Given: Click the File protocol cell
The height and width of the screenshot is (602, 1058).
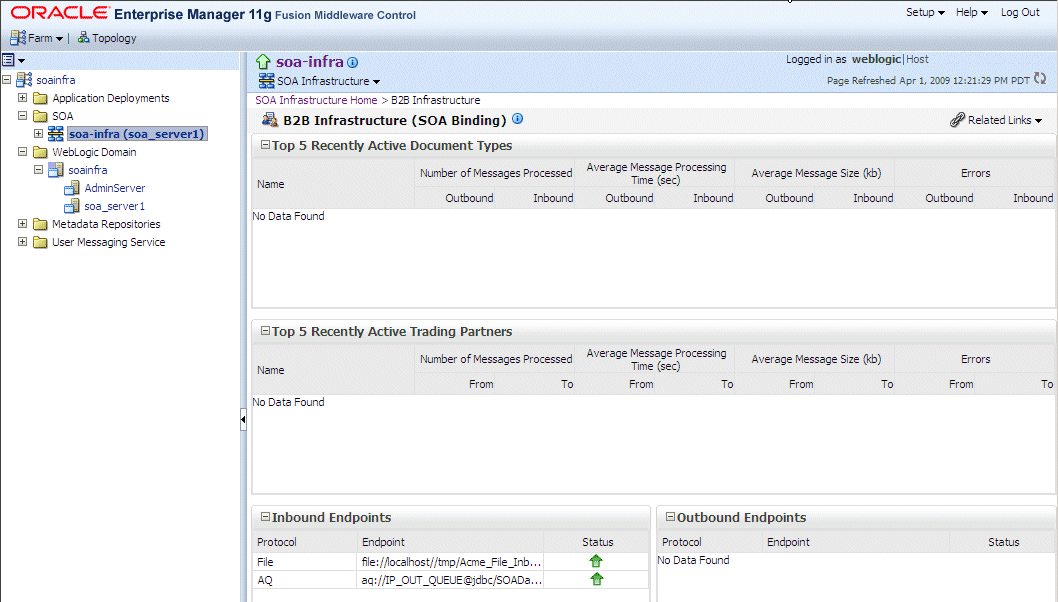Looking at the screenshot, I should pos(305,562).
